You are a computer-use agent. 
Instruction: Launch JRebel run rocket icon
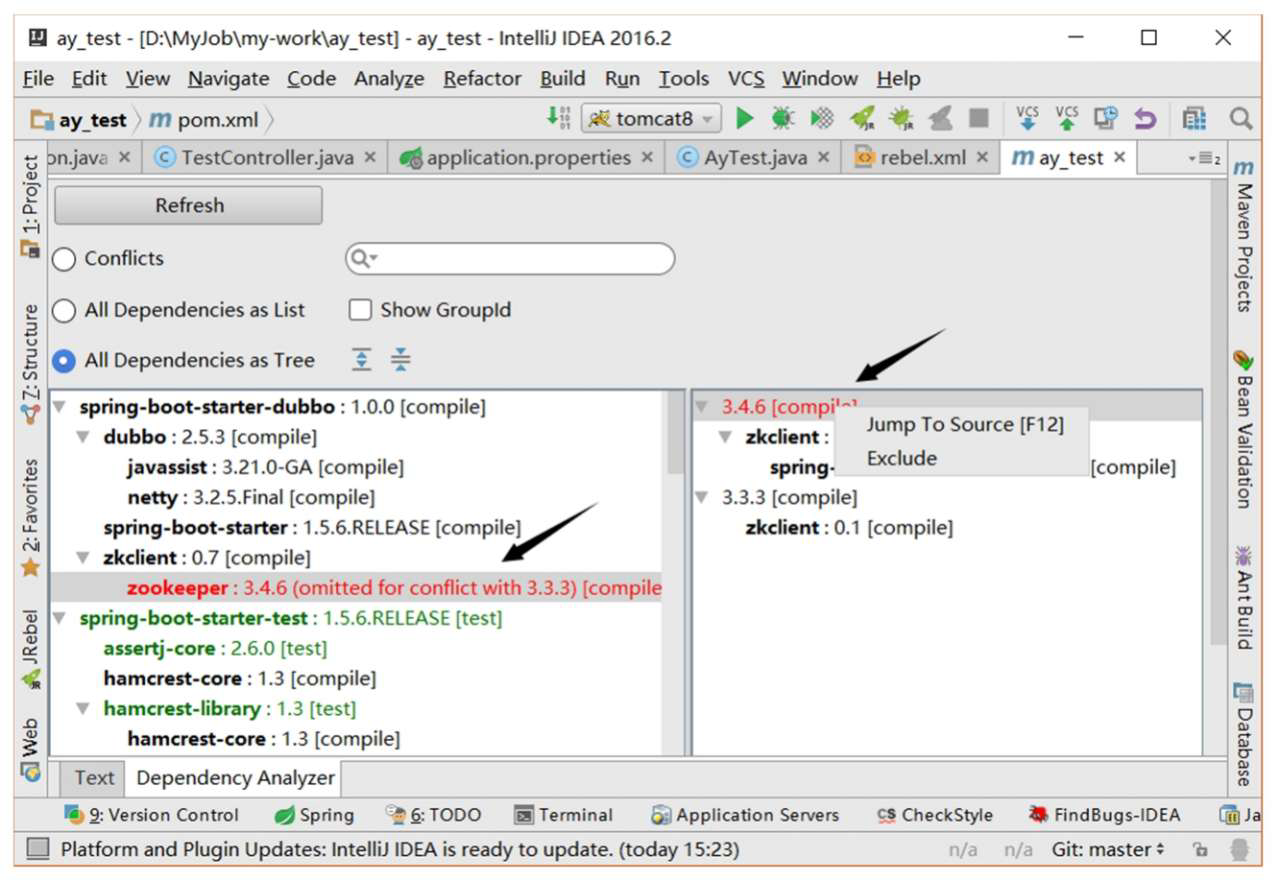pos(862,119)
